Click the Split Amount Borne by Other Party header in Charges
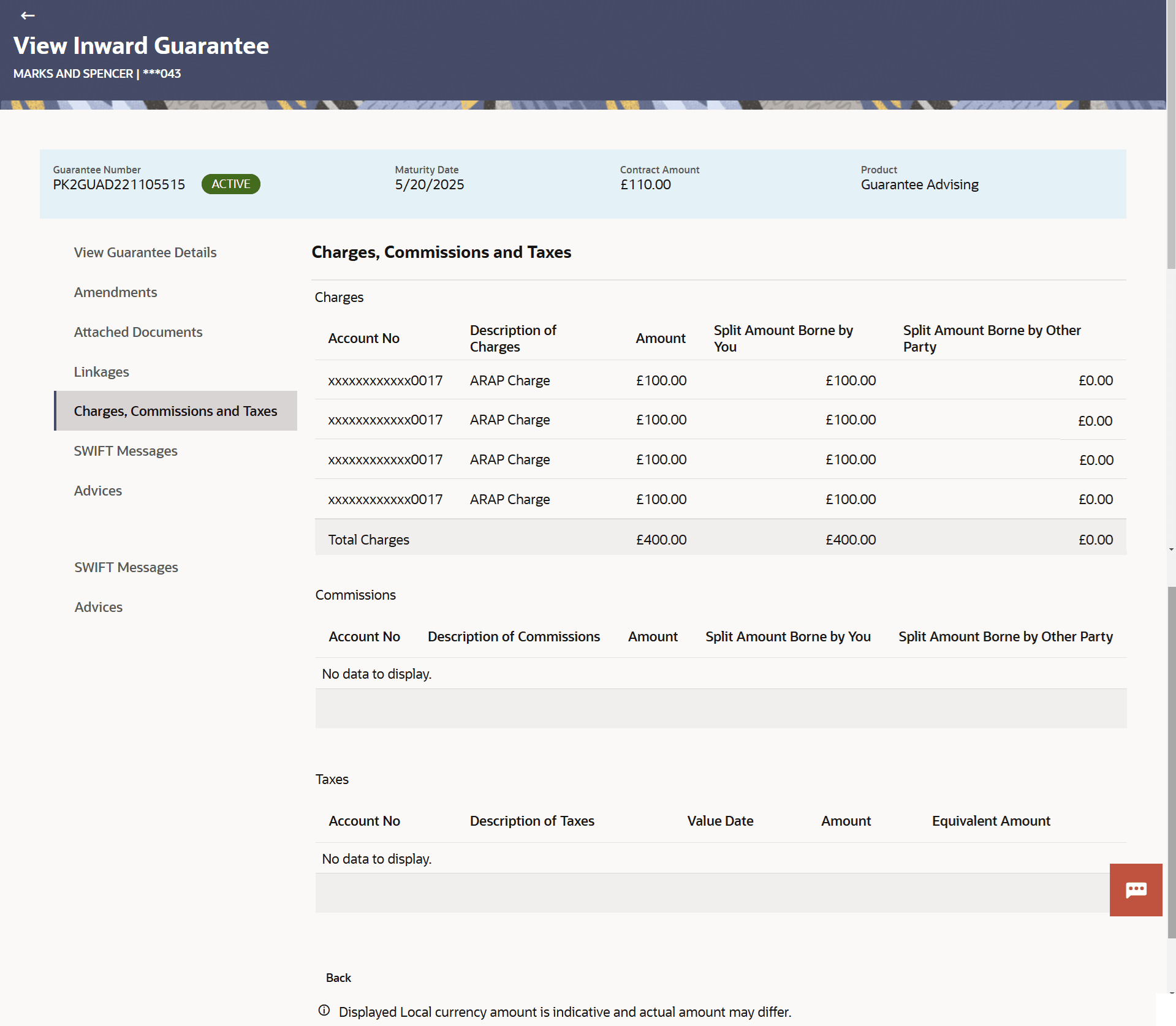 [992, 338]
